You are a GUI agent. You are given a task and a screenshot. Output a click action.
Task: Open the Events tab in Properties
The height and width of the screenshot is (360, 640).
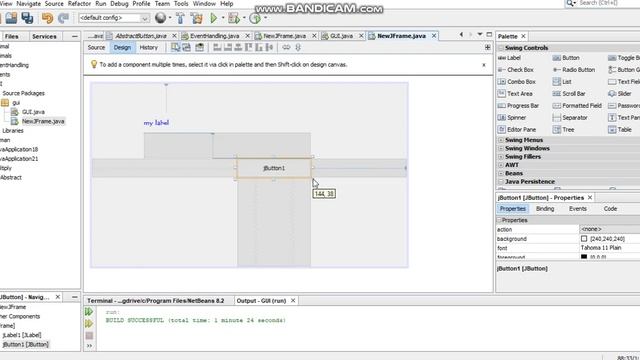pyautogui.click(x=578, y=209)
